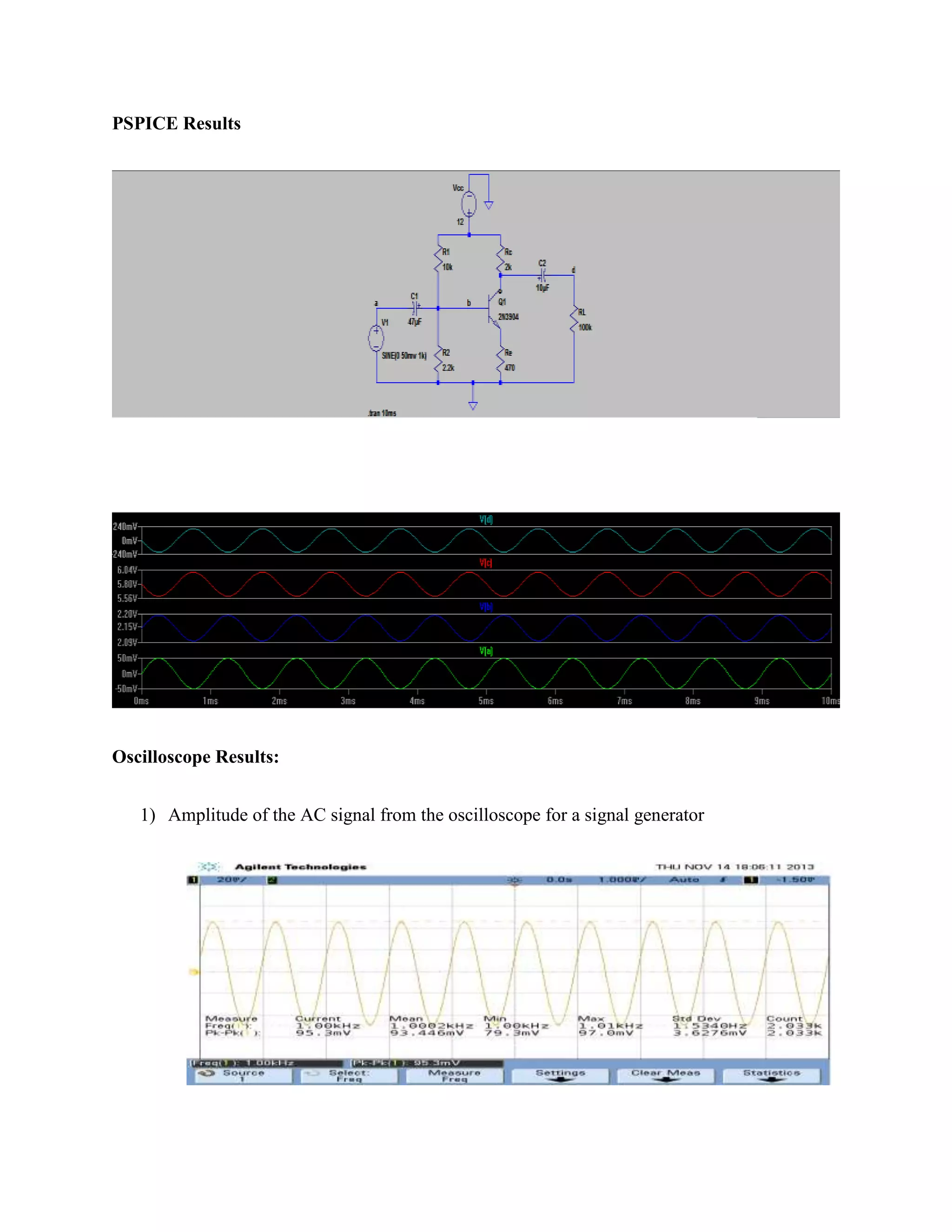Click the node d label in schematic

(x=574, y=270)
